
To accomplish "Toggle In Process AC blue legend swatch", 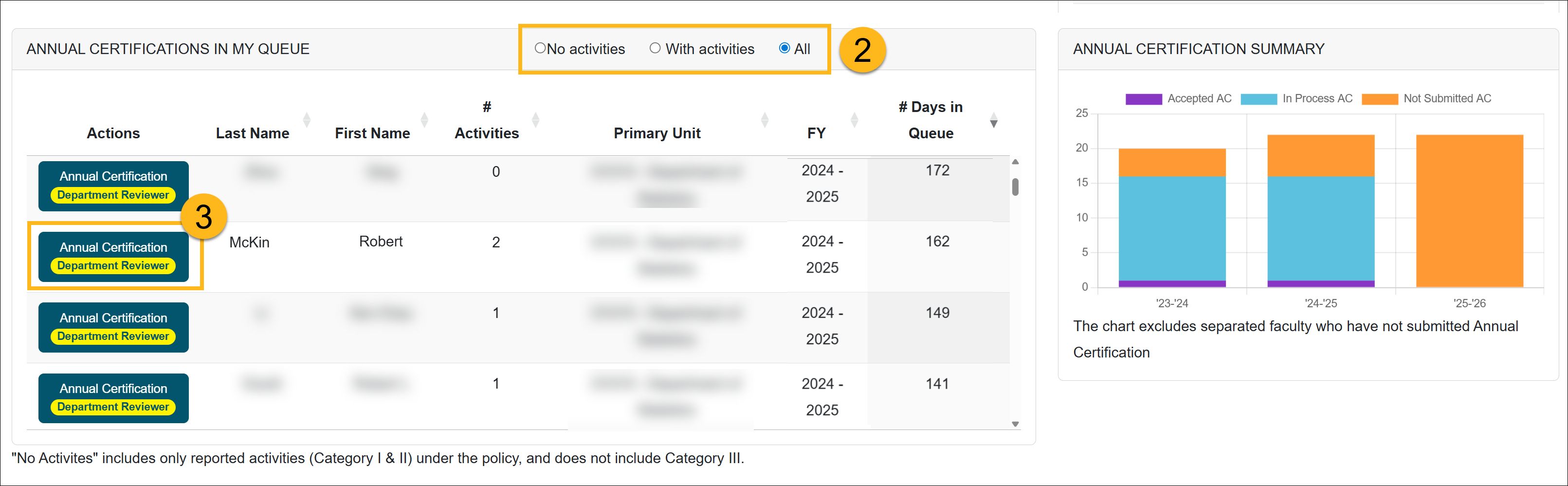I will click(1258, 99).
